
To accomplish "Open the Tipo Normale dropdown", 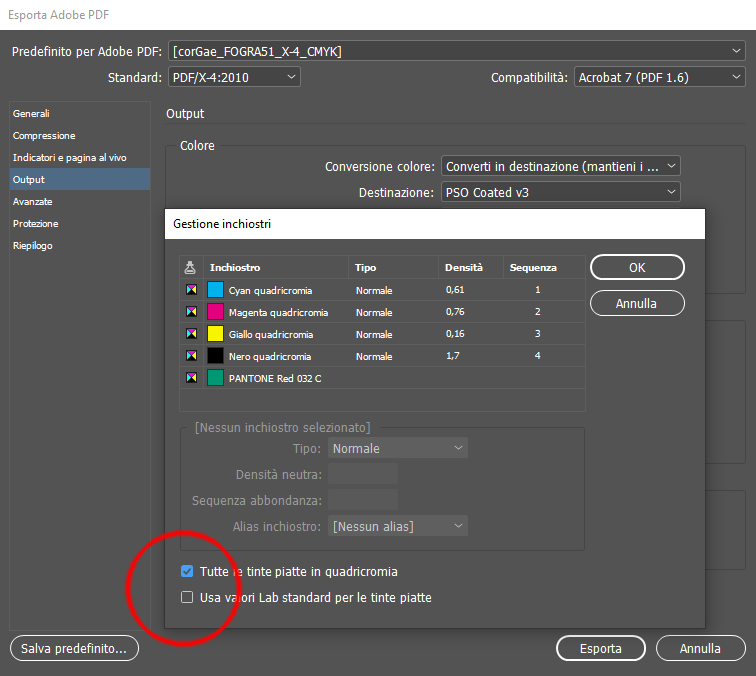I will (398, 448).
